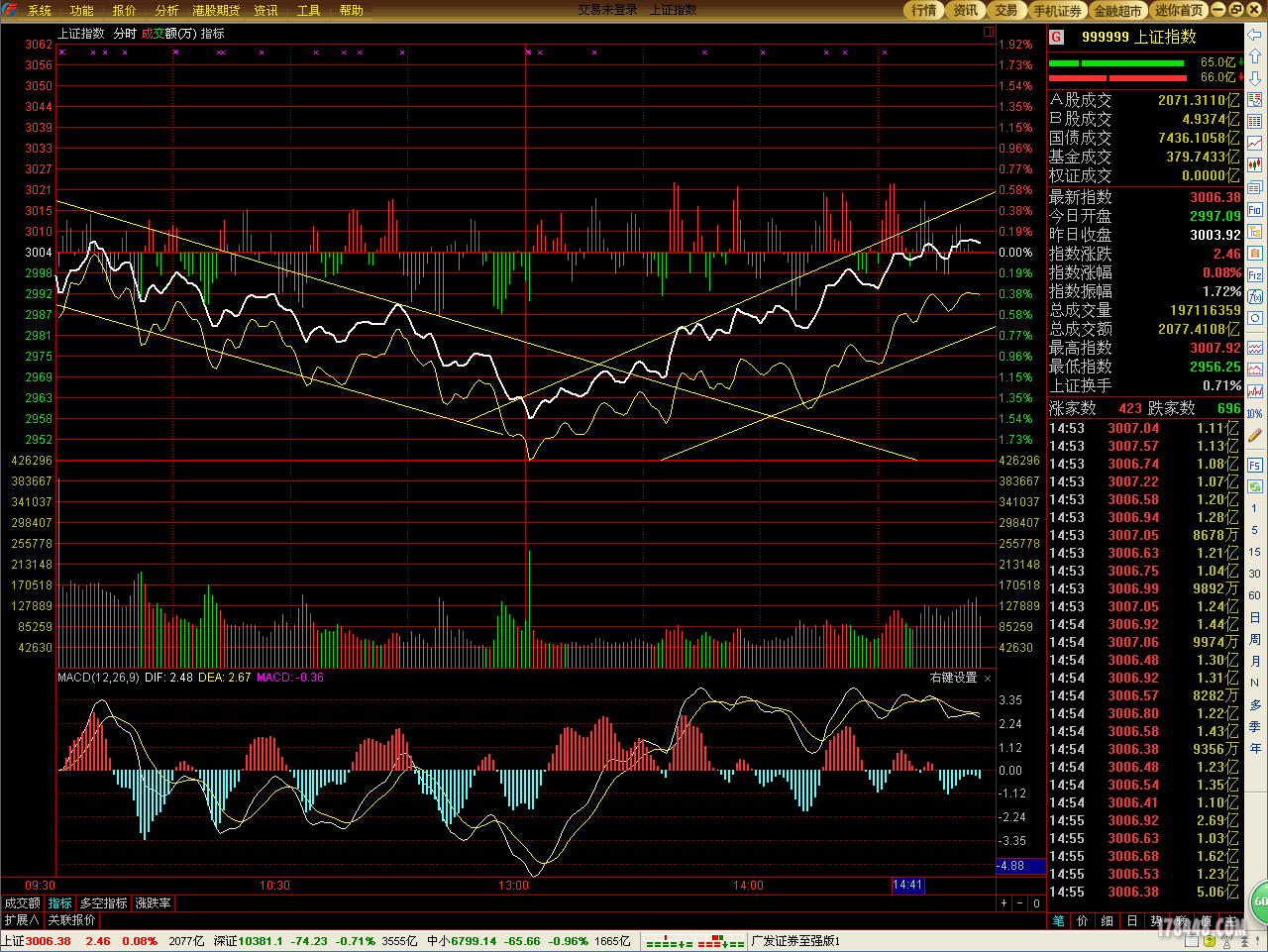
Task: Switch to the 笔 tick tab
Action: pyautogui.click(x=1059, y=920)
